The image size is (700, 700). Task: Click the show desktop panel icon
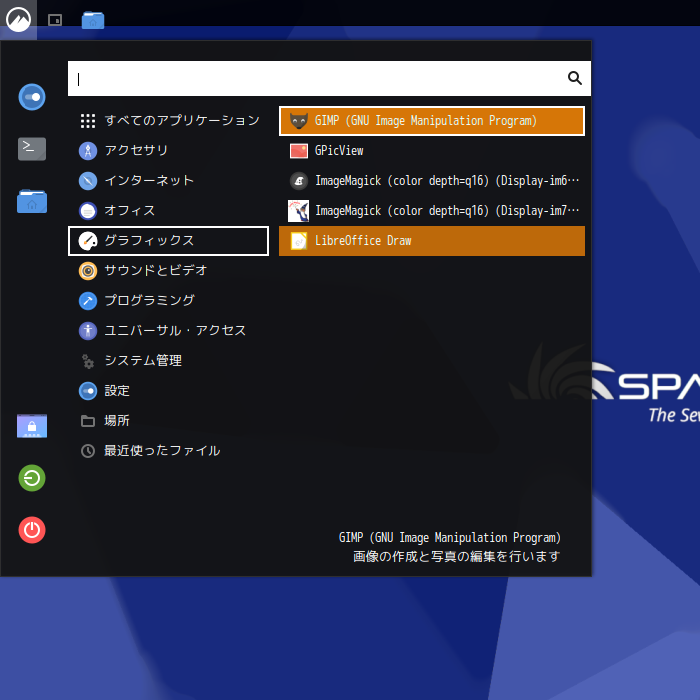(55, 20)
